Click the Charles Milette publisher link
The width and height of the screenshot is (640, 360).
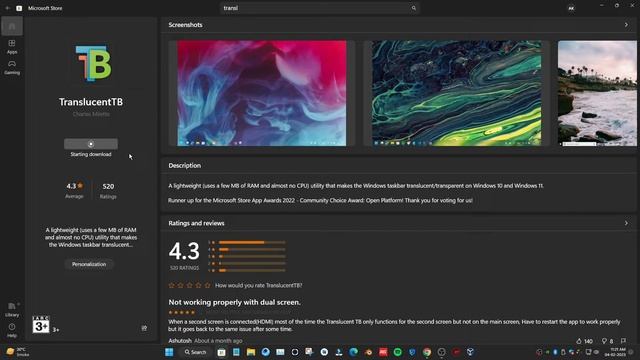click(91, 114)
